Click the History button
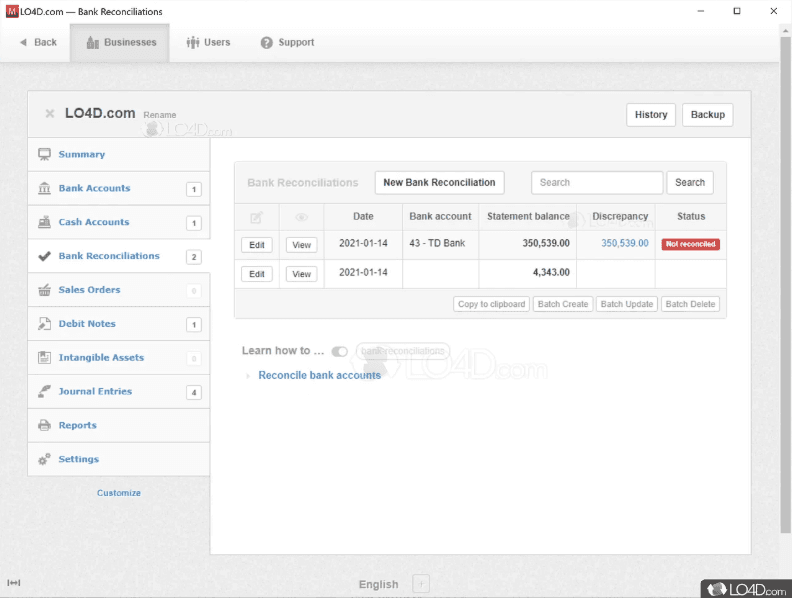This screenshot has width=792, height=599. coord(651,115)
